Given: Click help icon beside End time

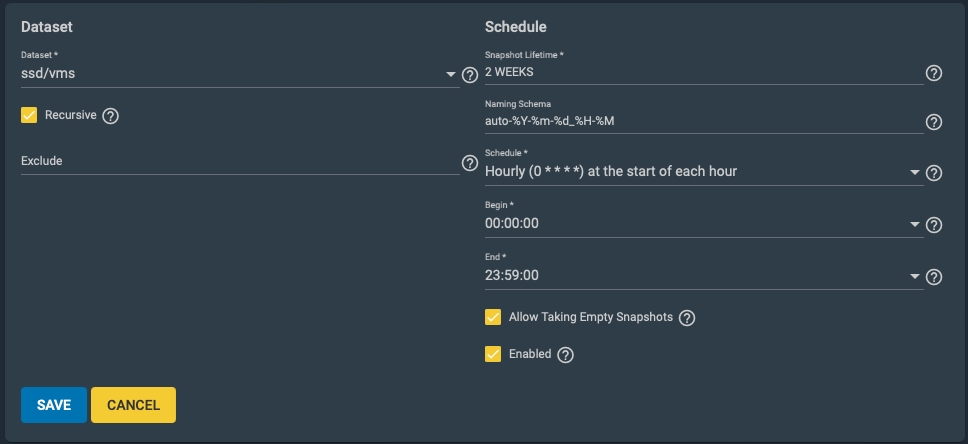Looking at the screenshot, I should 934,277.
